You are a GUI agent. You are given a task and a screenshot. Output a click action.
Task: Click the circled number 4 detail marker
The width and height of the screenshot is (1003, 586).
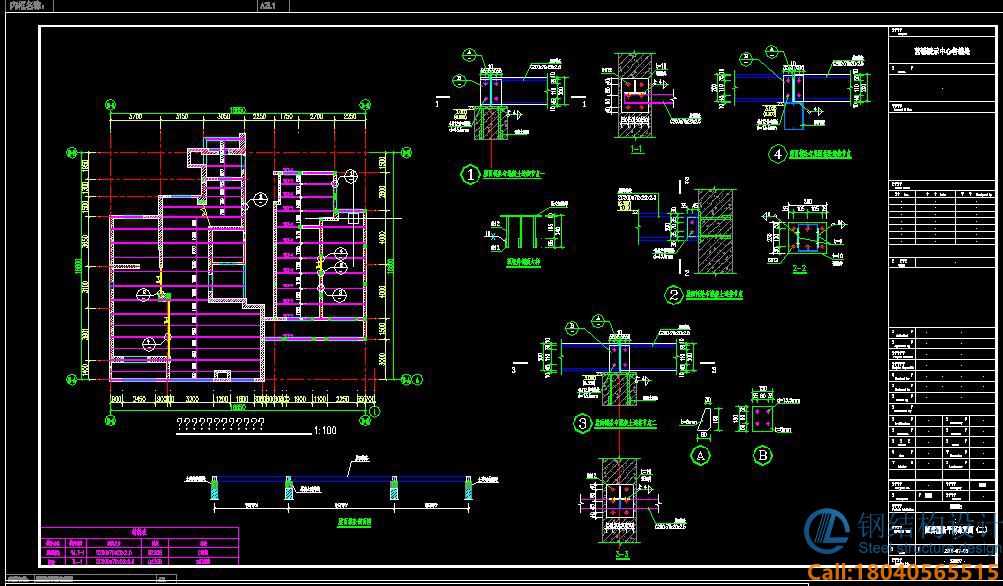tap(777, 154)
